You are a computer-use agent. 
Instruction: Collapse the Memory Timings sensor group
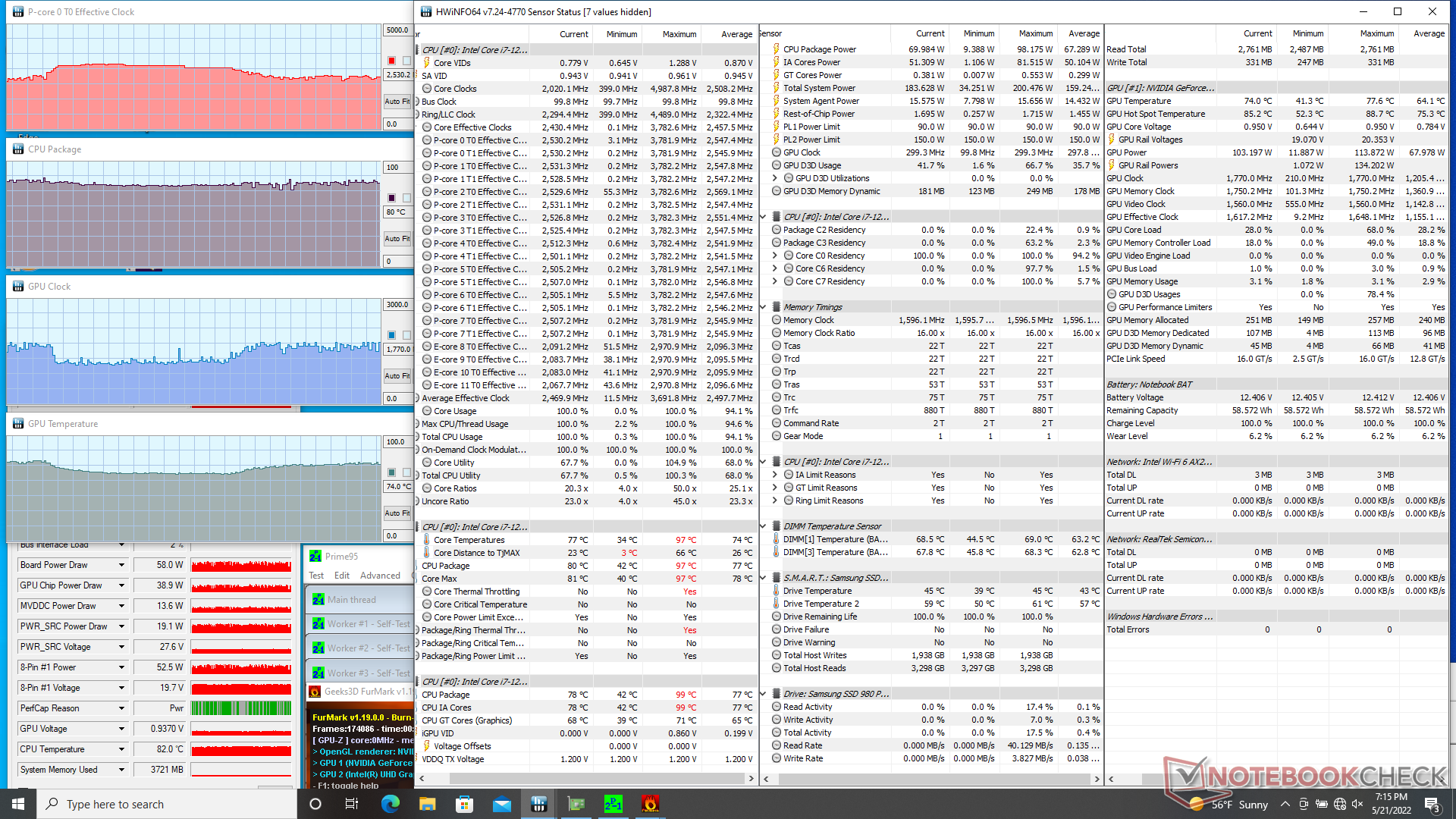click(763, 307)
